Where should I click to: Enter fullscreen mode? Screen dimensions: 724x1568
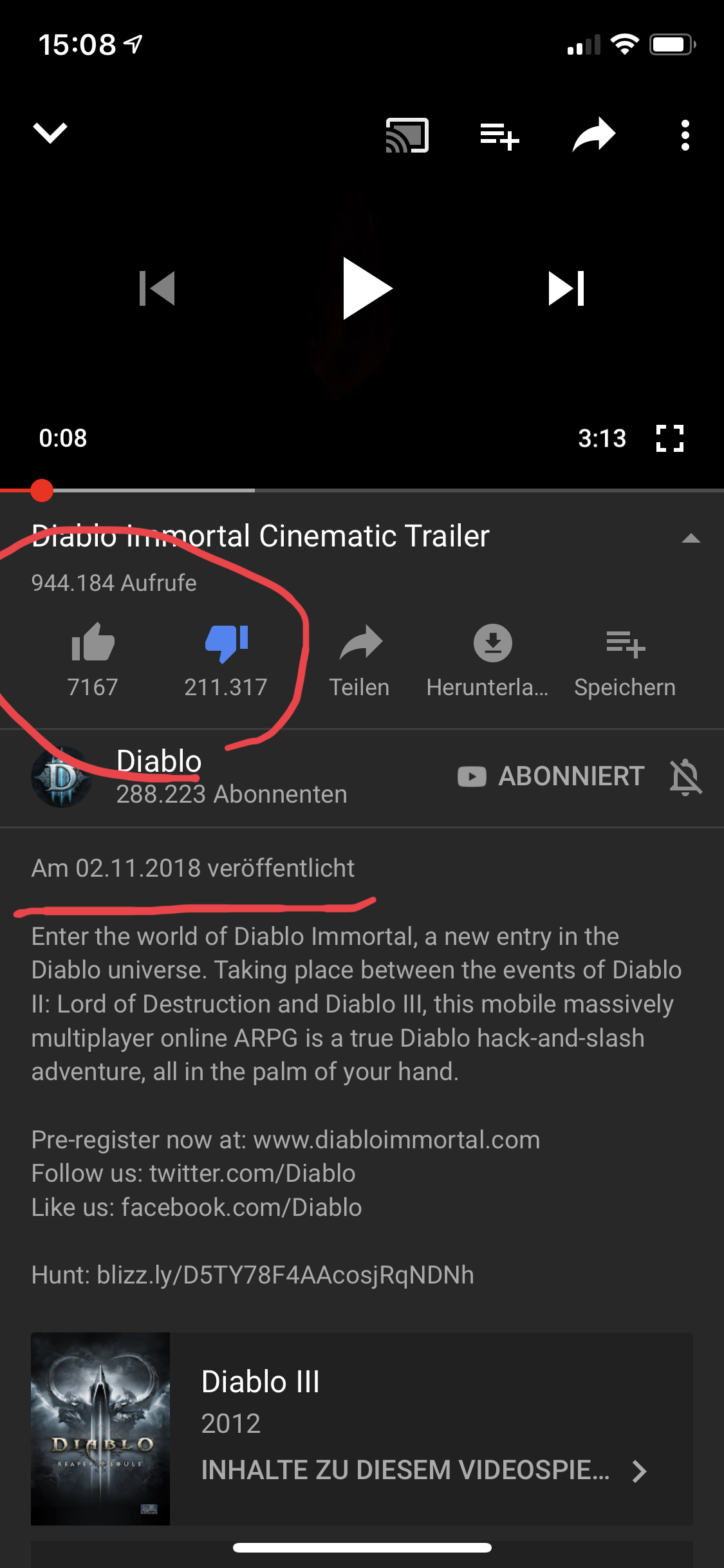tap(669, 438)
